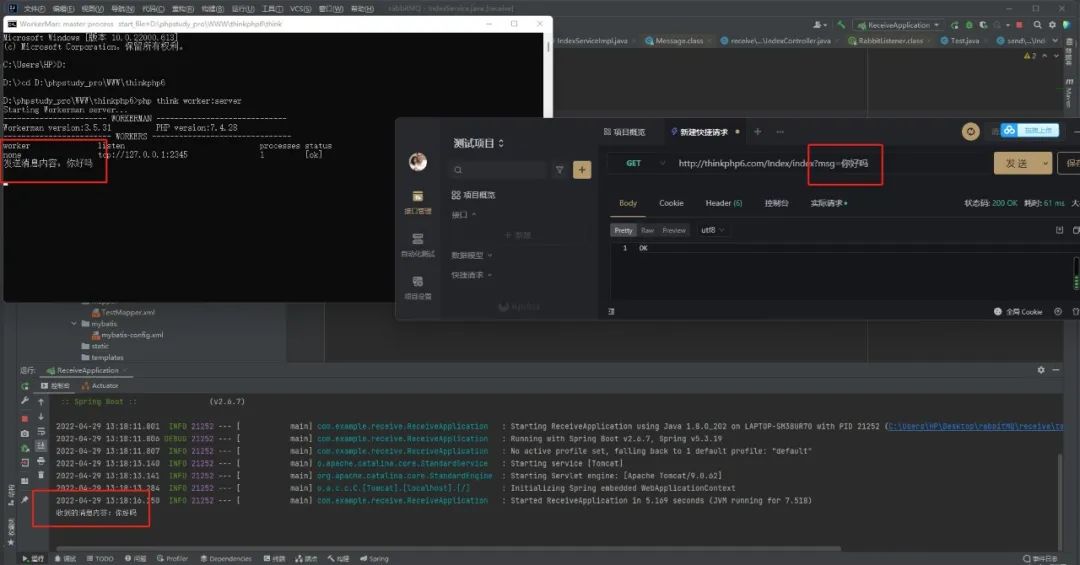Open the TODO tool window tab
Viewport: 1080px width, 565px height.
[101, 559]
